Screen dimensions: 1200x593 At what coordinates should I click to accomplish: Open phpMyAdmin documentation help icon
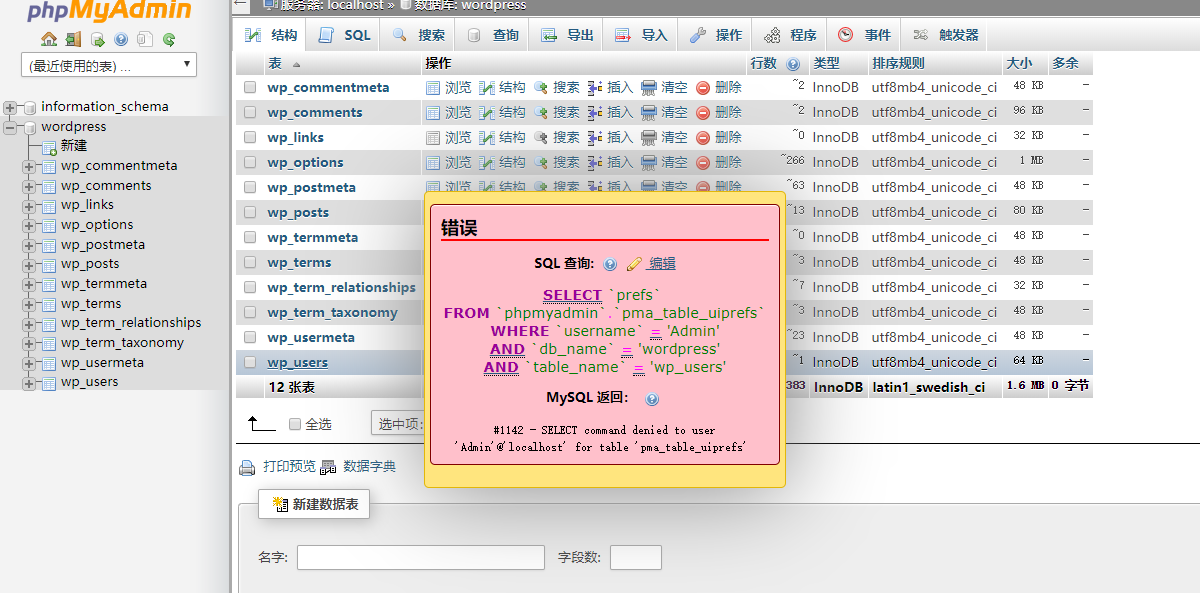pos(121,40)
